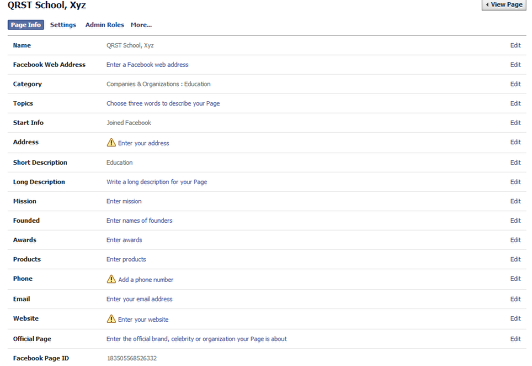This screenshot has height=366, width=532.
Task: Click 'Write a long description for your Page'
Action: point(157,182)
